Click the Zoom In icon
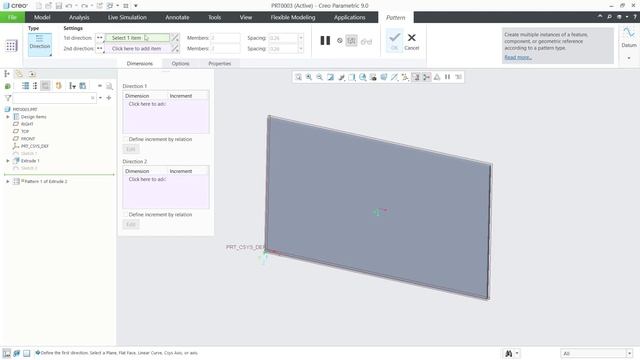Viewport: 640px width, 360px height. pos(309,77)
